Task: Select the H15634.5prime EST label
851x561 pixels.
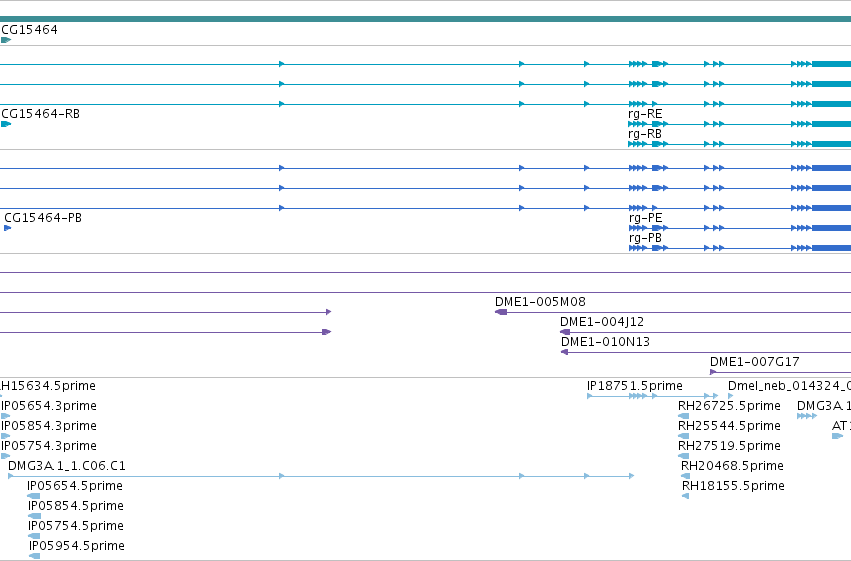Action: tap(48, 386)
